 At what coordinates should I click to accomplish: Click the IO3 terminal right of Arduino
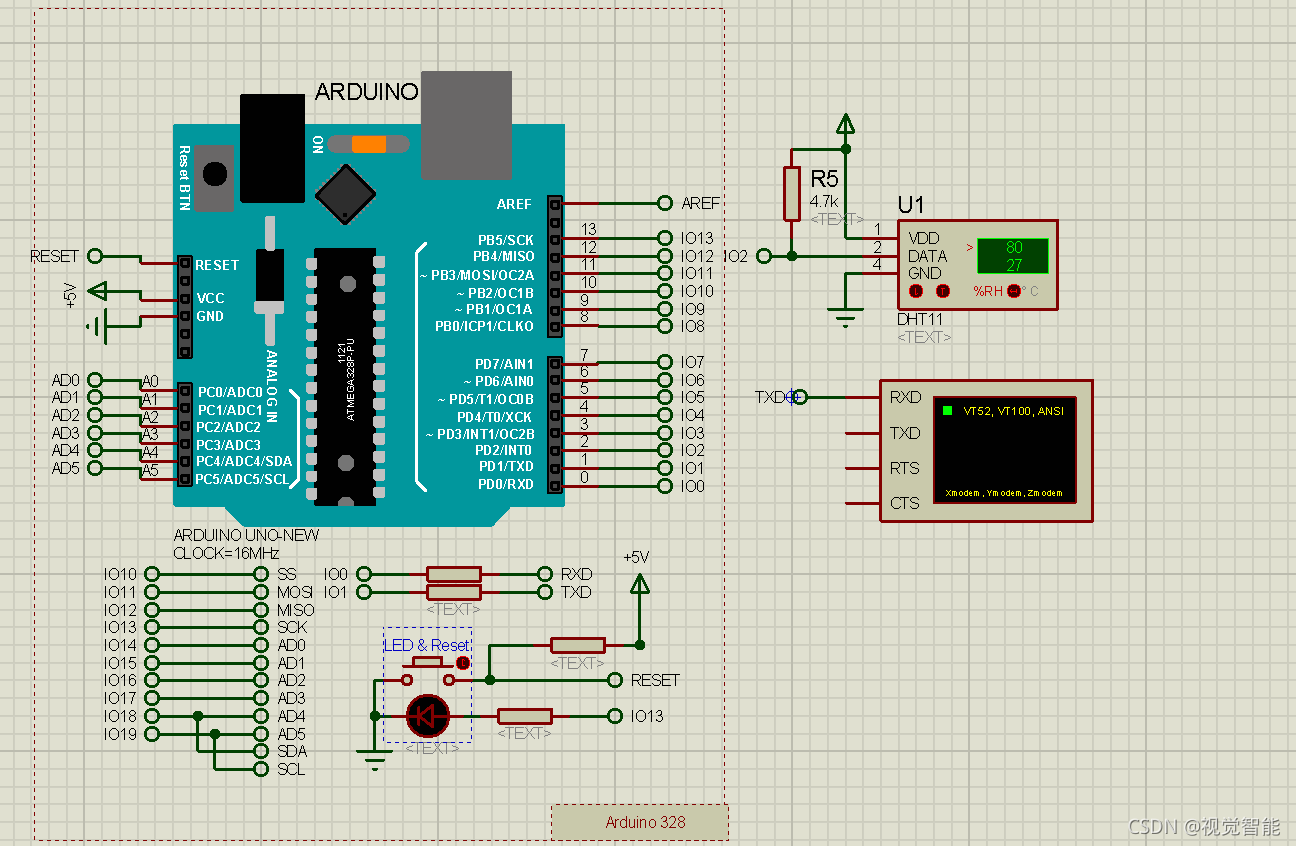pyautogui.click(x=665, y=433)
